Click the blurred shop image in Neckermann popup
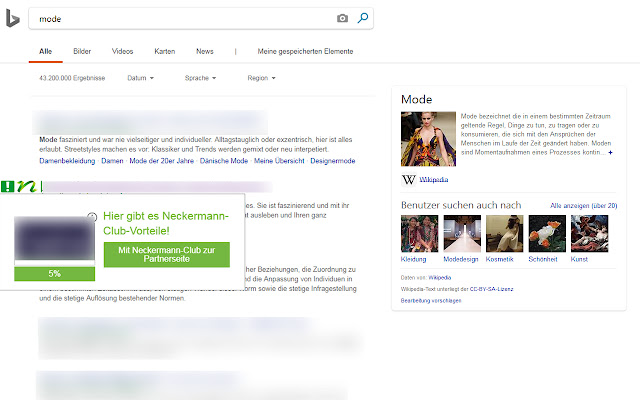 (x=55, y=238)
